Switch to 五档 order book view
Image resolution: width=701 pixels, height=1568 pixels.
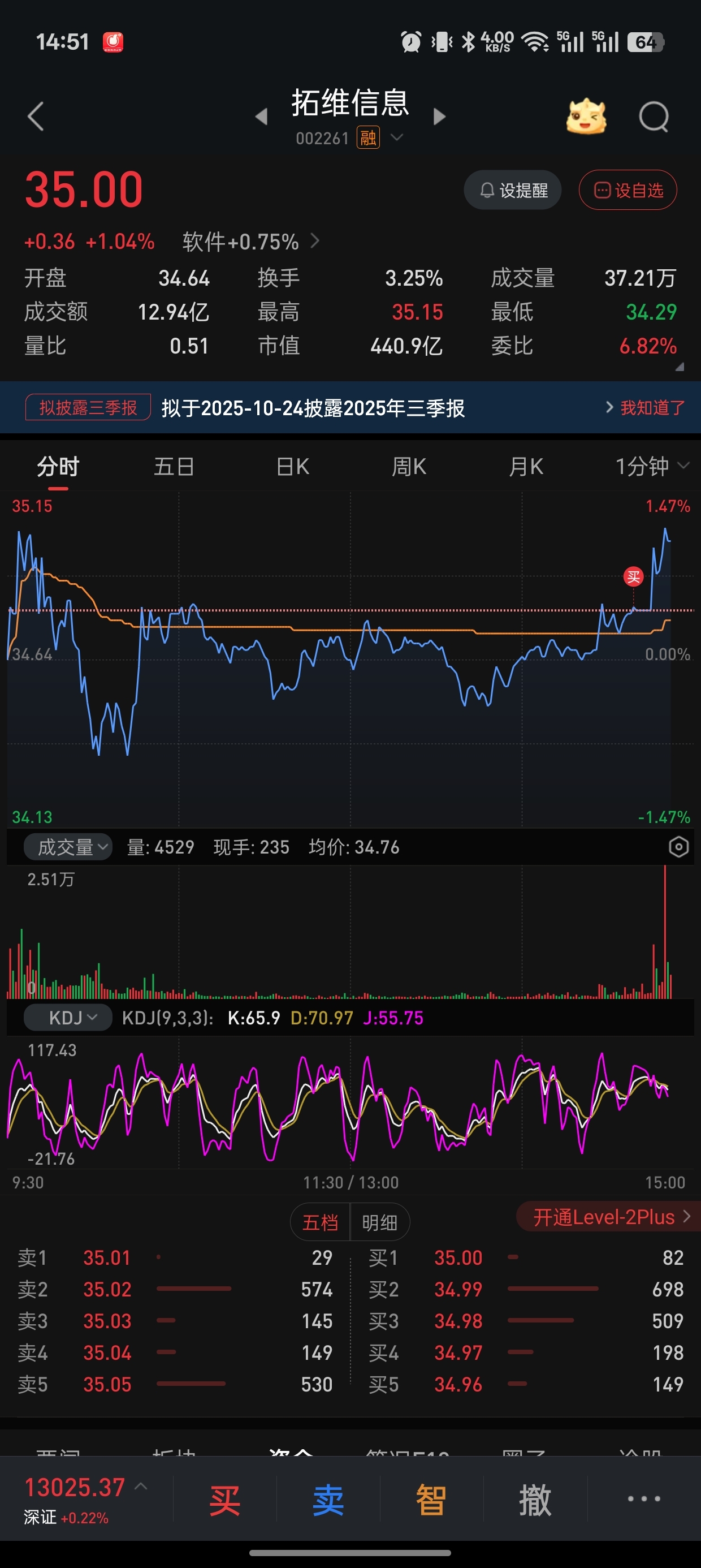point(320,1222)
